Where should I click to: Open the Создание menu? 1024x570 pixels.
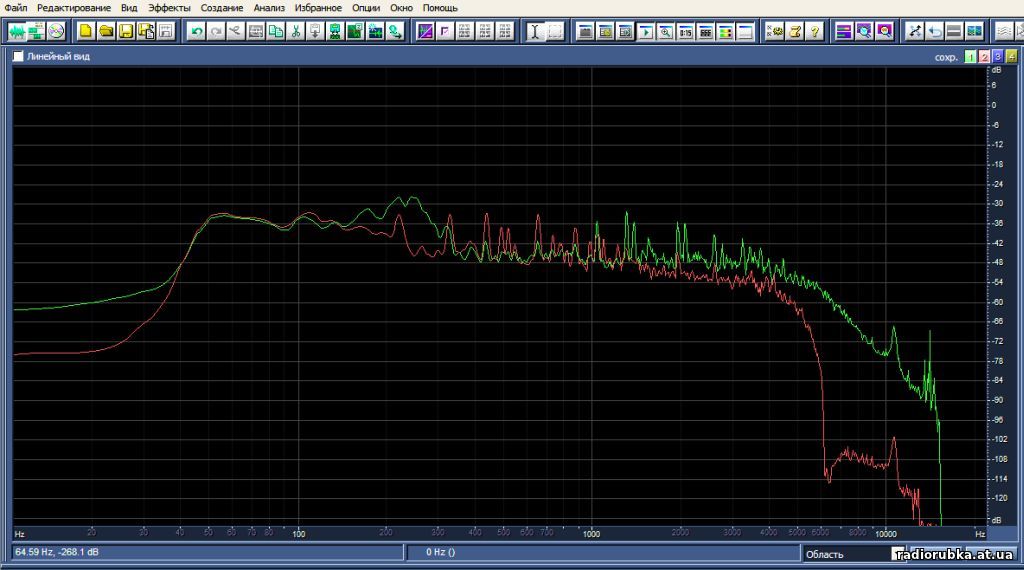(x=222, y=8)
